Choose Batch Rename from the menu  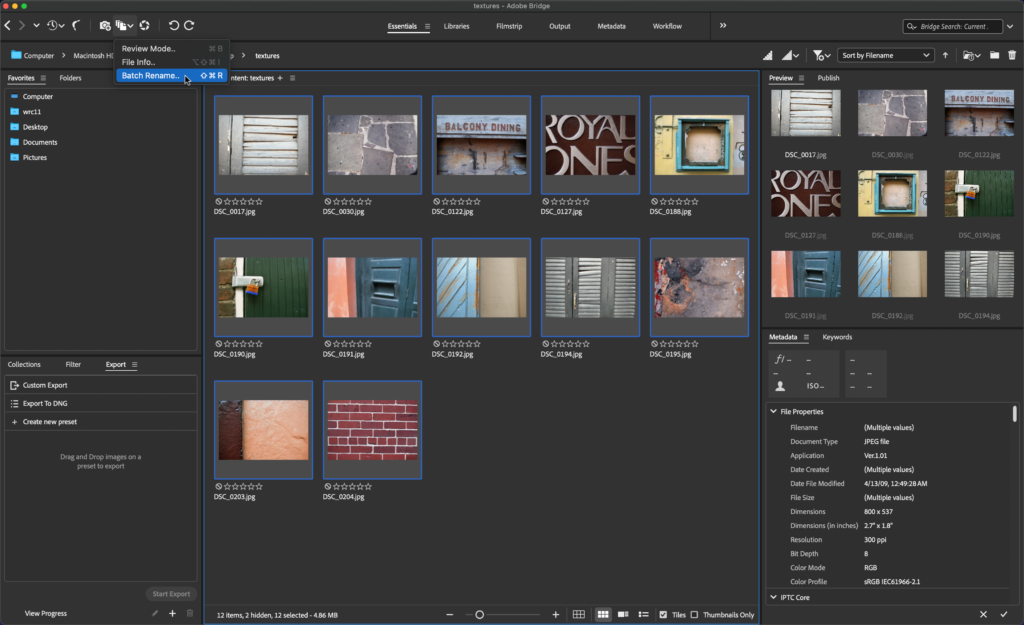(151, 75)
